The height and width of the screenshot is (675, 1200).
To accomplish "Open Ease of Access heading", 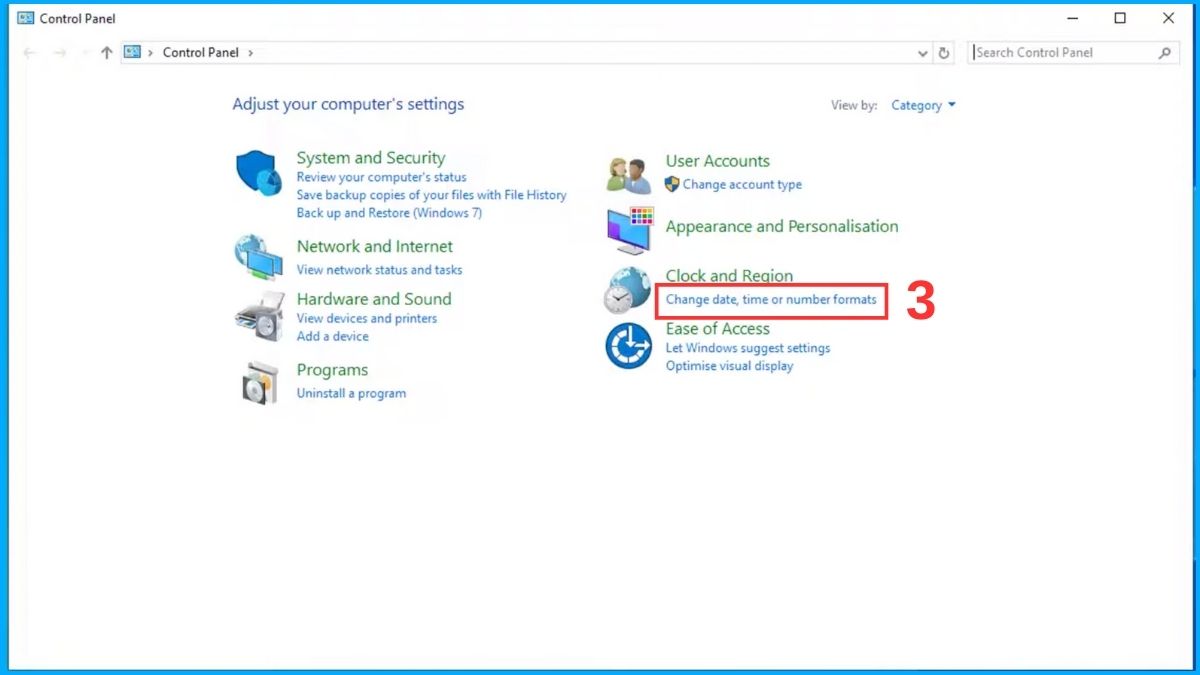I will click(718, 329).
